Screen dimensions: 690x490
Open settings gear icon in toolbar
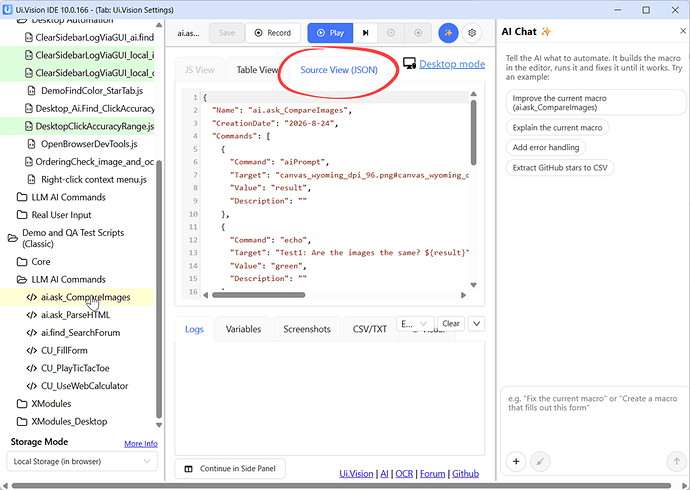[x=472, y=33]
